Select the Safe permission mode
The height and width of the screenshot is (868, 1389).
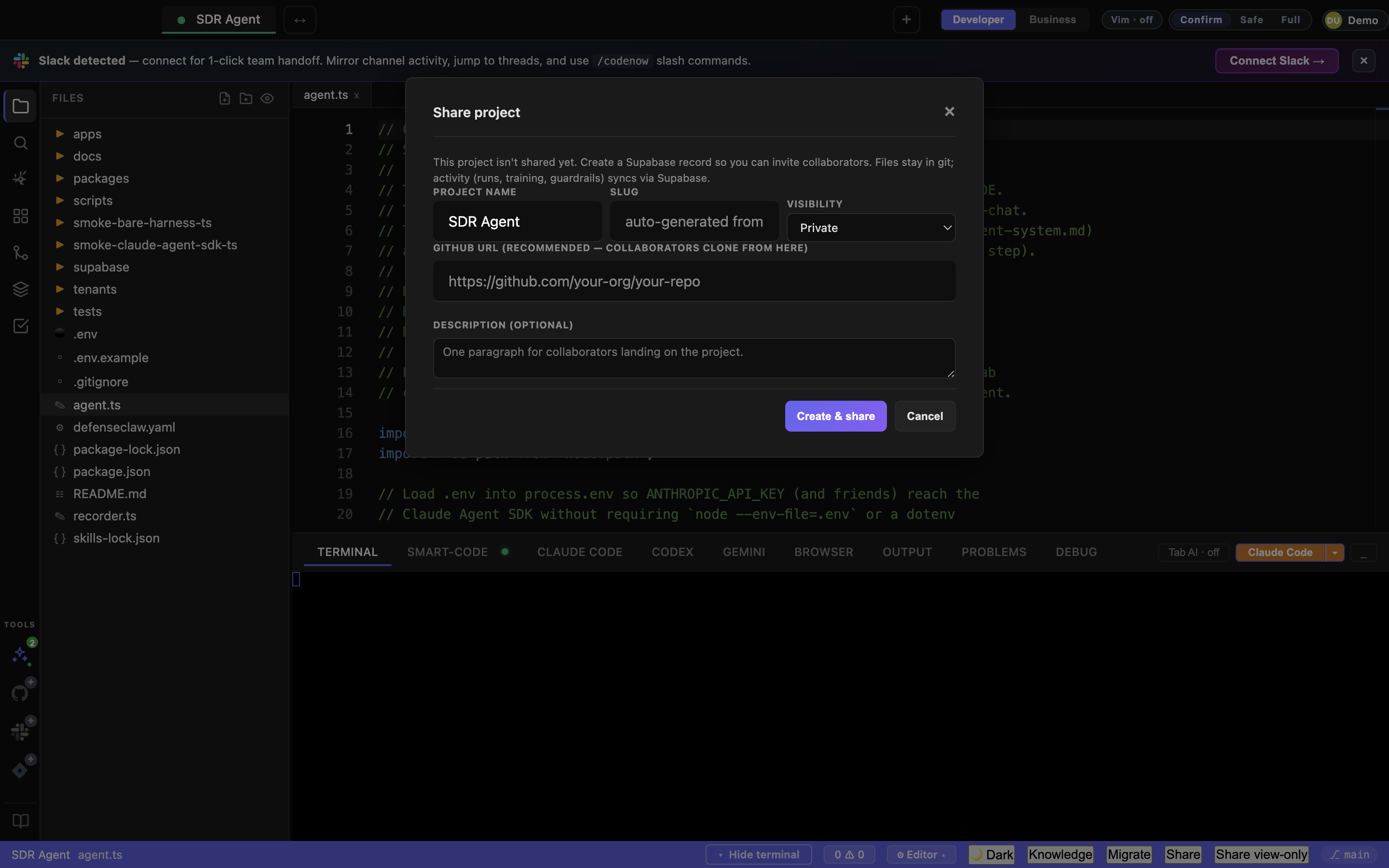click(1251, 19)
